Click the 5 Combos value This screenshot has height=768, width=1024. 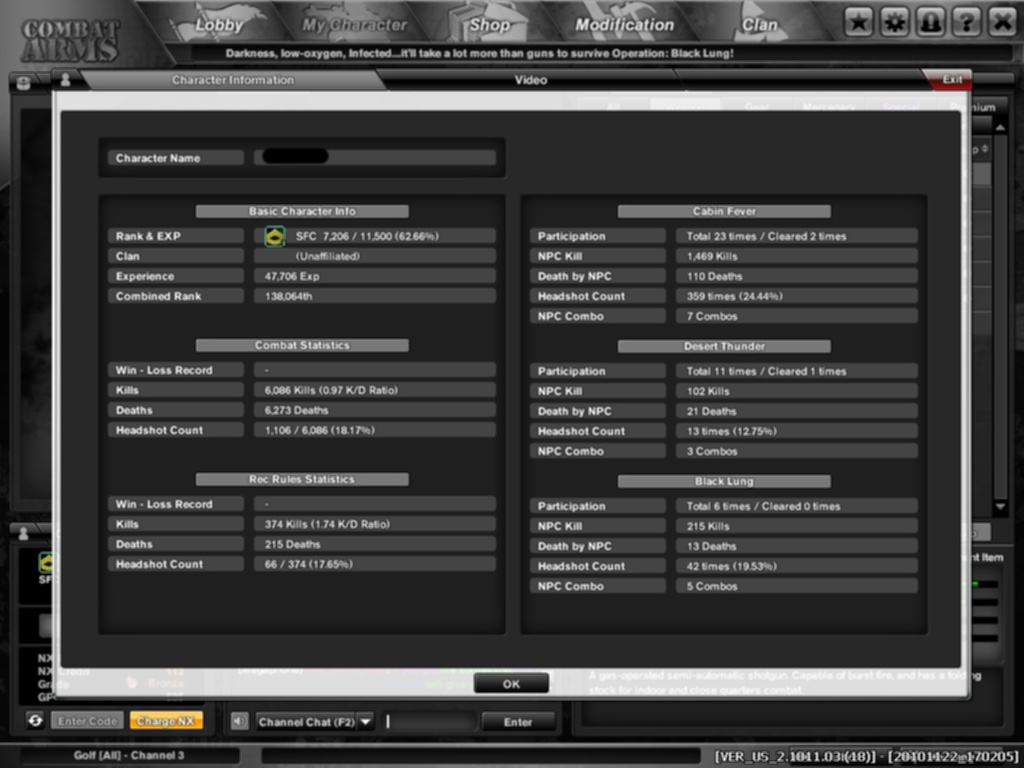click(x=712, y=586)
